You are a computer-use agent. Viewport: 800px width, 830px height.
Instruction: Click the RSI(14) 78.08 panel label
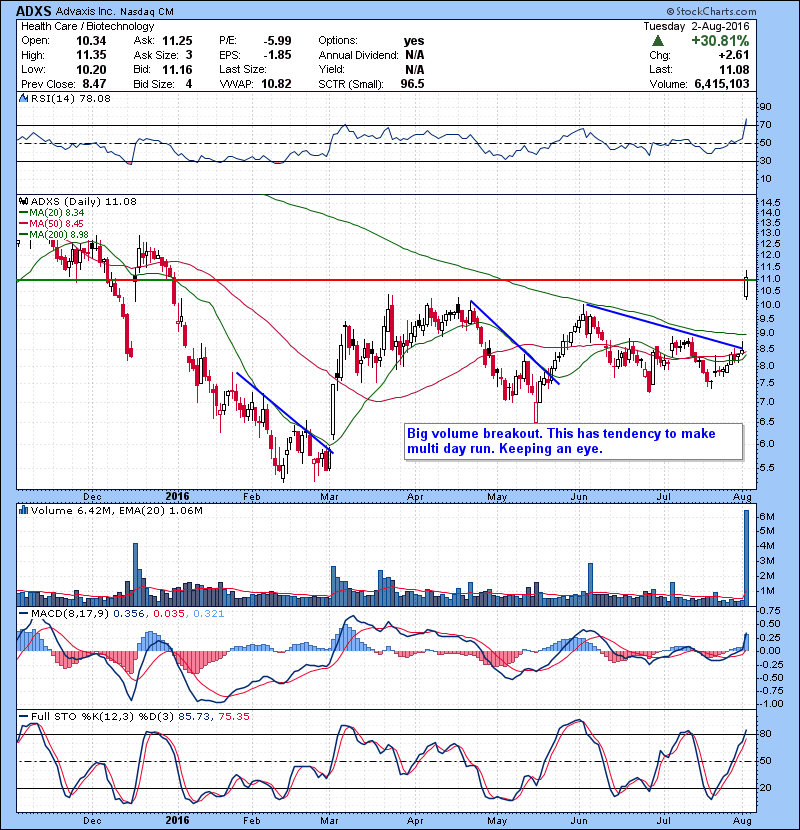point(70,98)
